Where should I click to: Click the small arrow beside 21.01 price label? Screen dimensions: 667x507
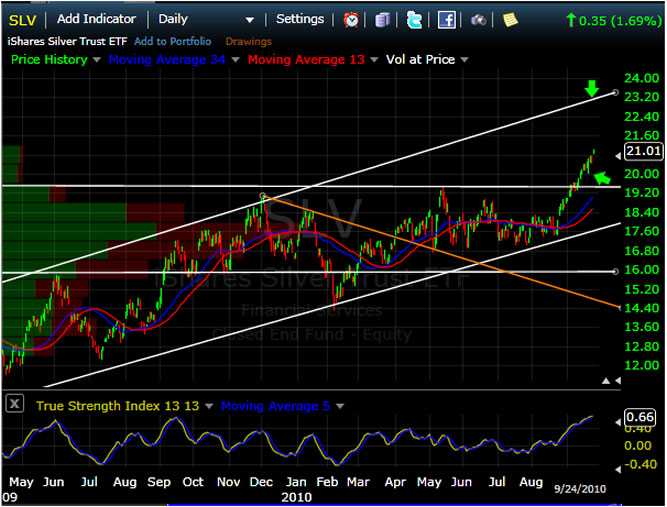click(616, 152)
